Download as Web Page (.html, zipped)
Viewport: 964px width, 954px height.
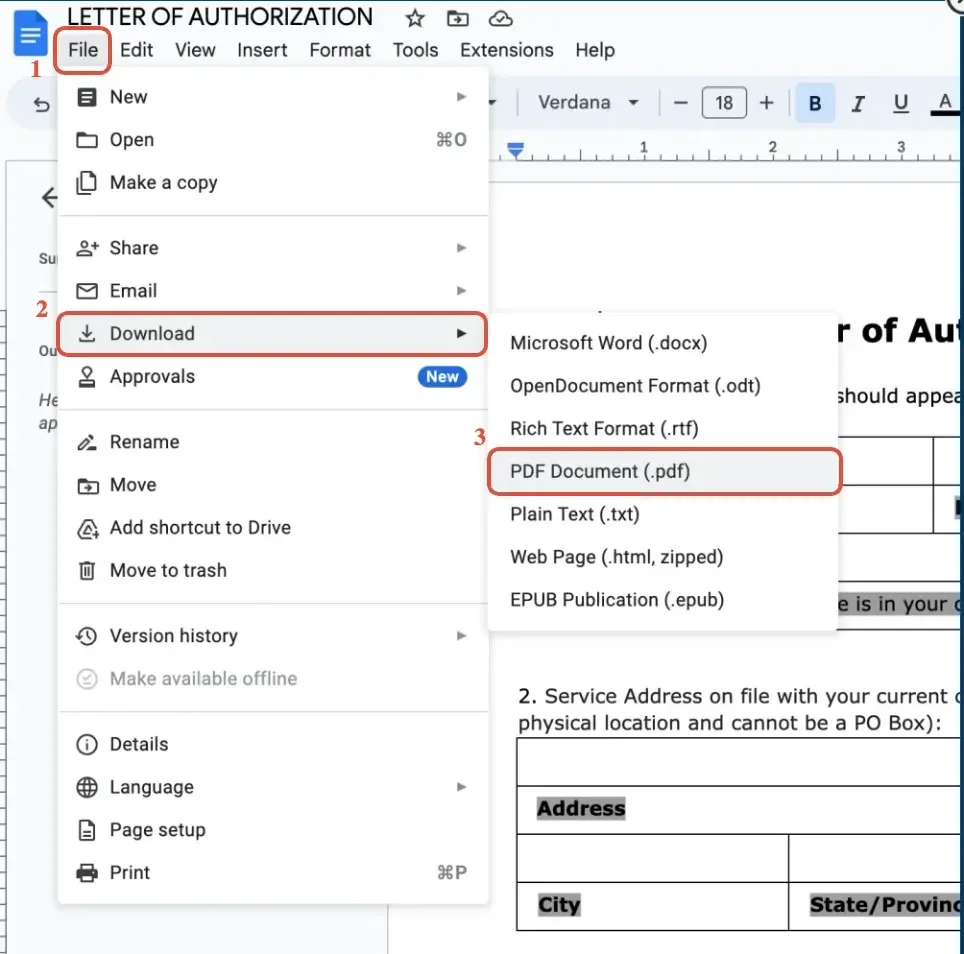[x=663, y=557]
